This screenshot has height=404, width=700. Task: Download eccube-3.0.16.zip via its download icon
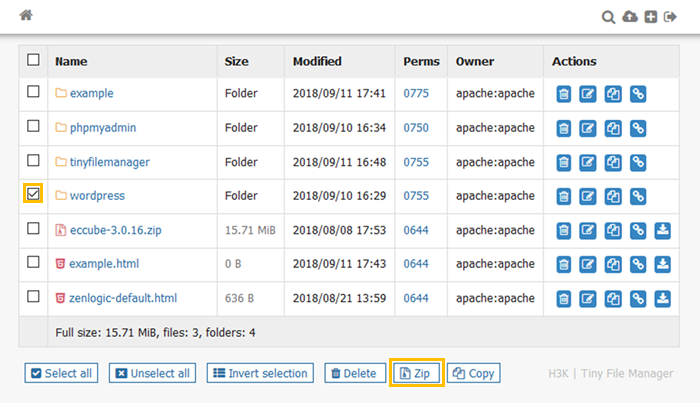[x=662, y=230]
